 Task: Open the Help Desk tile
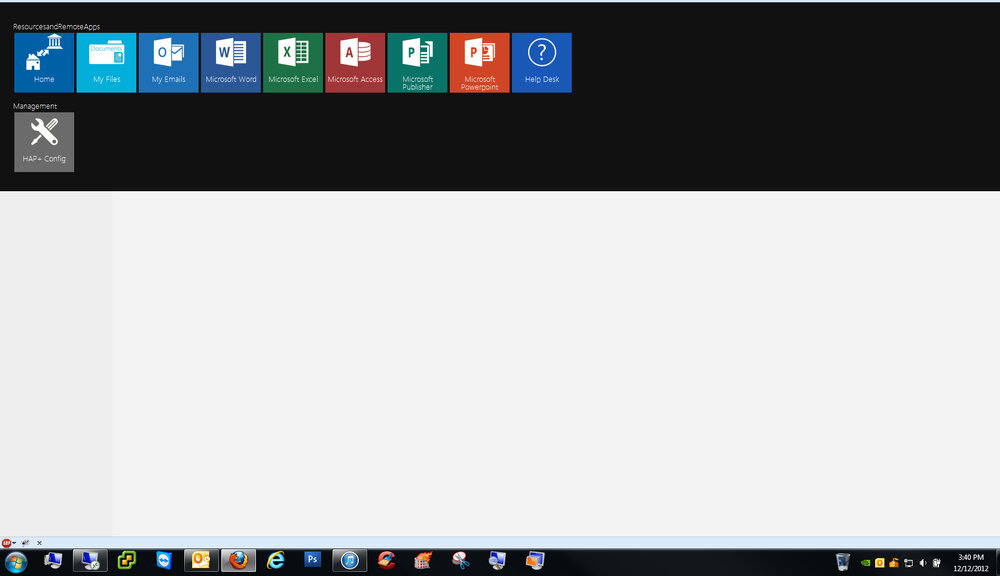(x=541, y=63)
